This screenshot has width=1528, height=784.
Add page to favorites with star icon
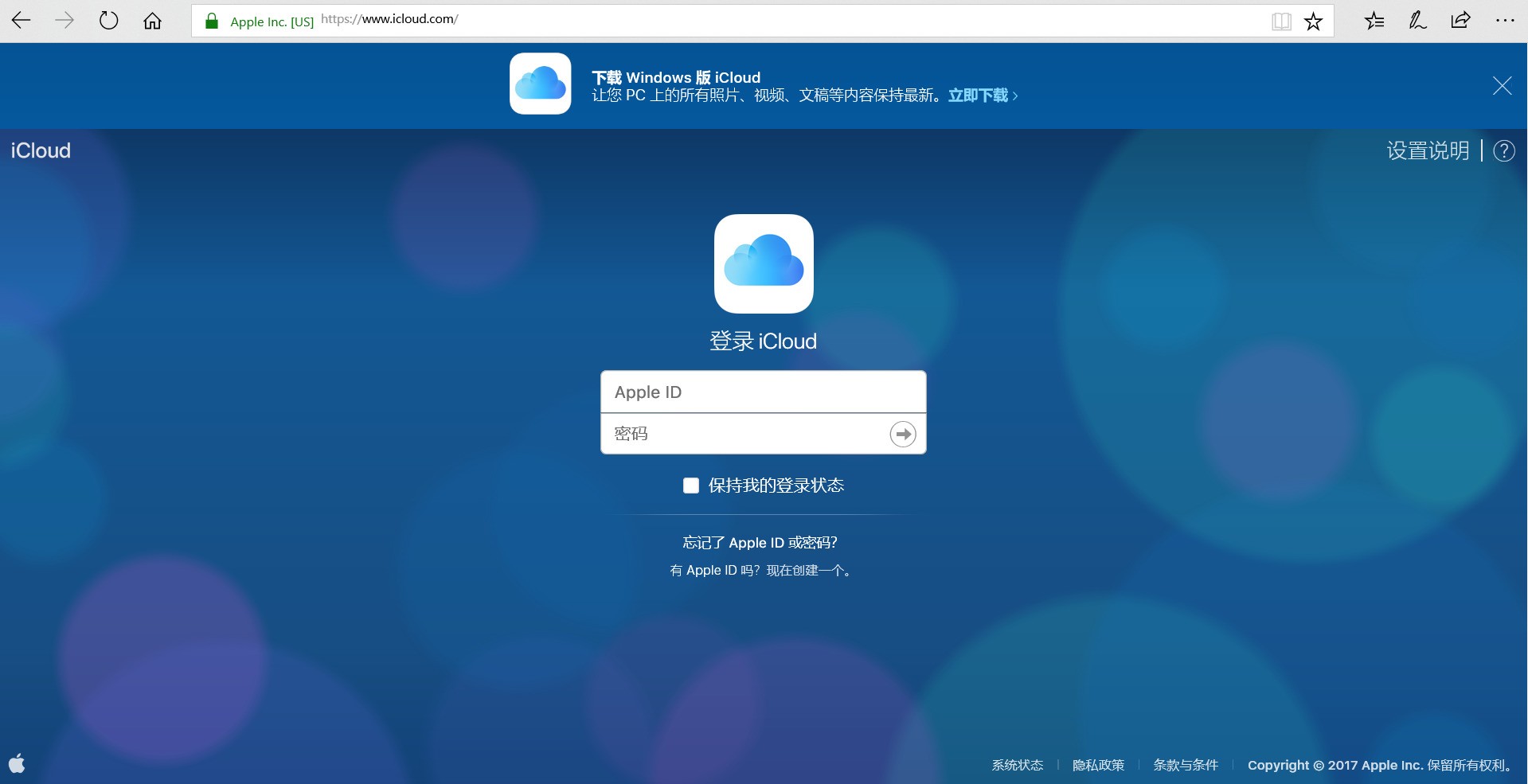point(1313,21)
